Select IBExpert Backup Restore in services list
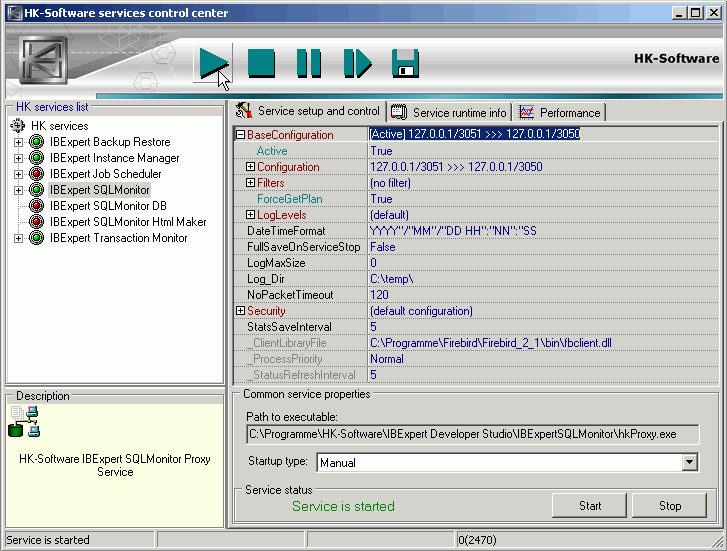This screenshot has height=551, width=727. [110, 142]
